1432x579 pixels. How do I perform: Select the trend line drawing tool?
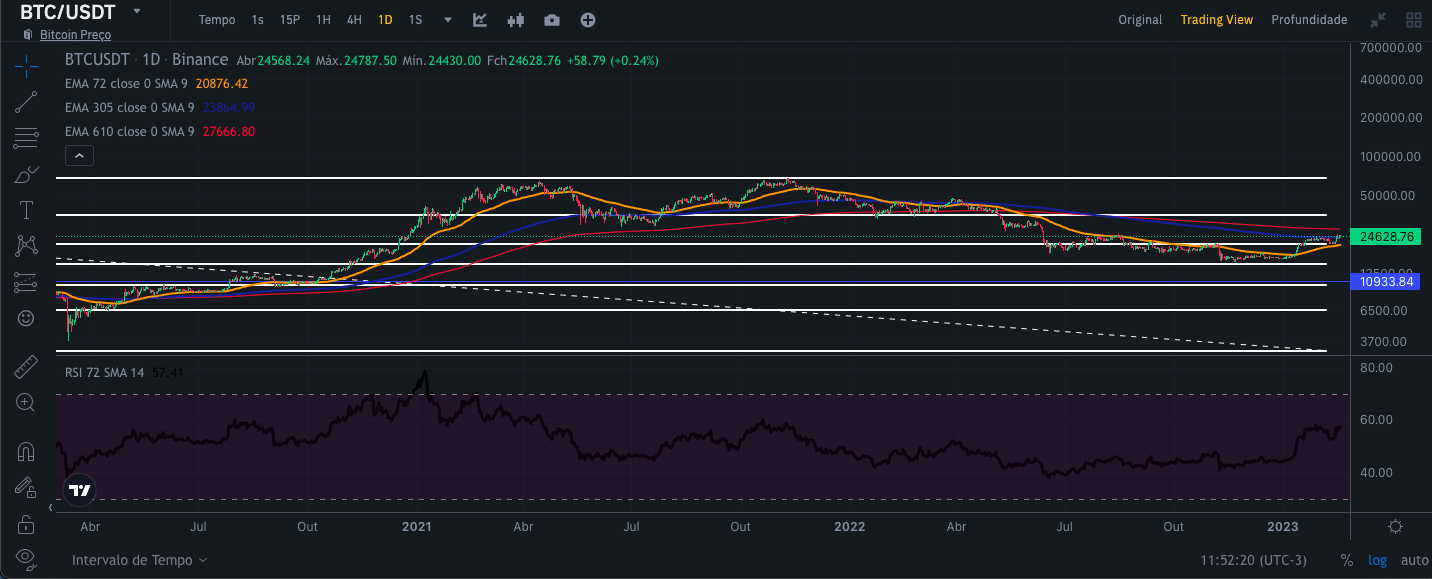26,101
